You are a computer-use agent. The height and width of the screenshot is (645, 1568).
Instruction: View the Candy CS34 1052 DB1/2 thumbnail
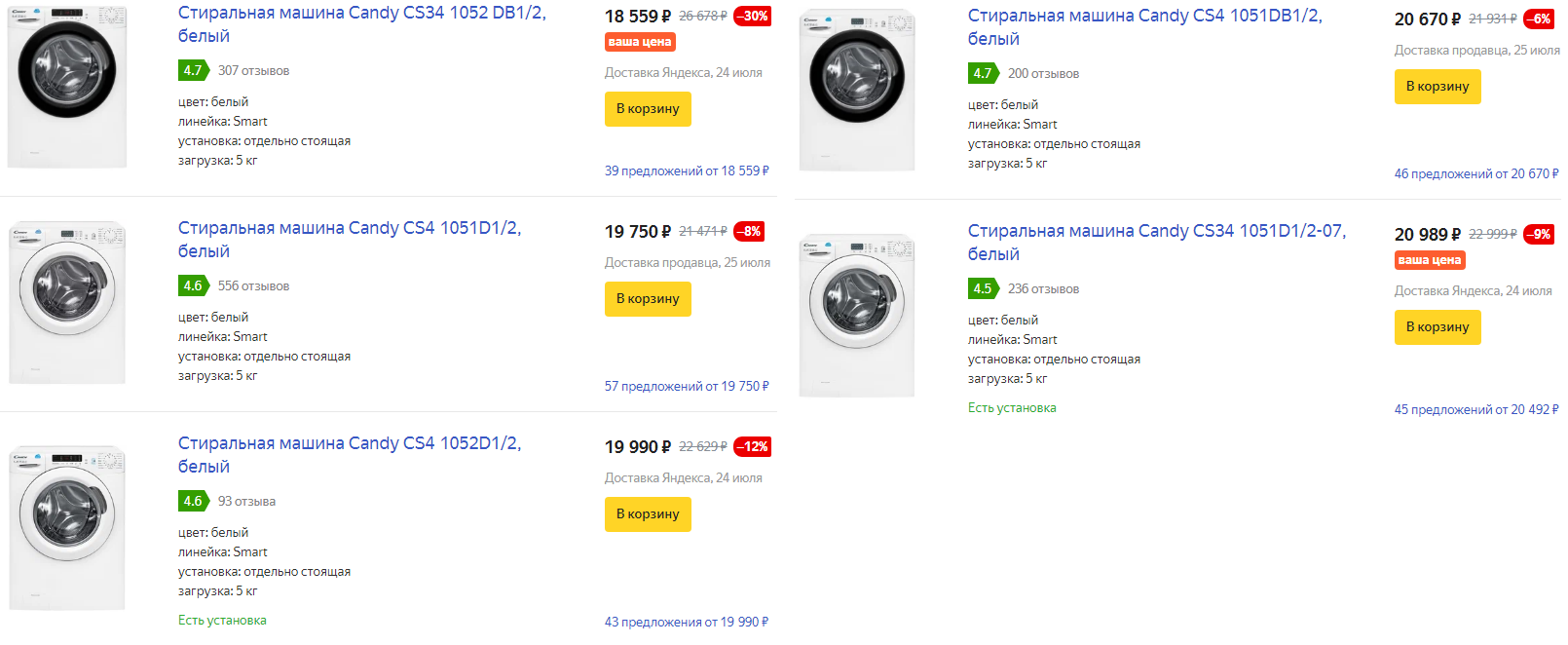[x=67, y=87]
